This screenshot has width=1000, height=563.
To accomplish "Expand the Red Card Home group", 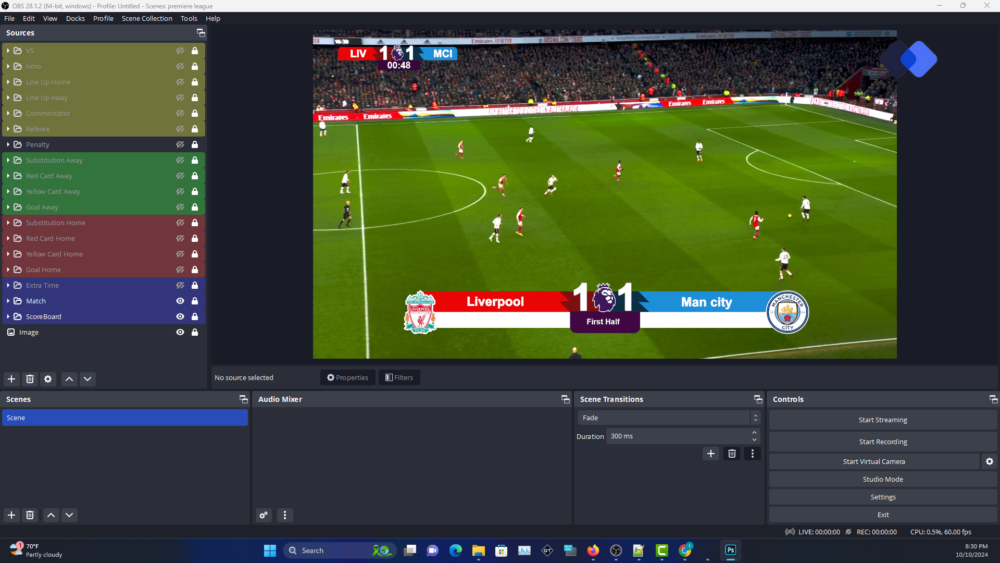I will [8, 238].
